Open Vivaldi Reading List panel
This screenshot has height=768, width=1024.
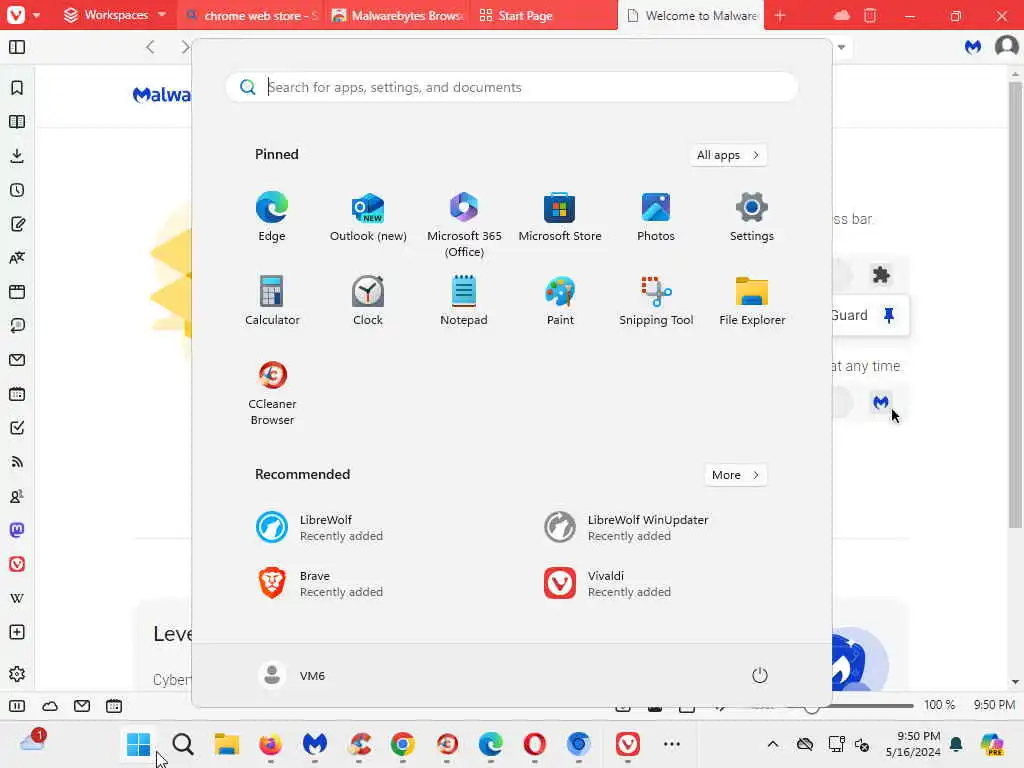(x=17, y=121)
